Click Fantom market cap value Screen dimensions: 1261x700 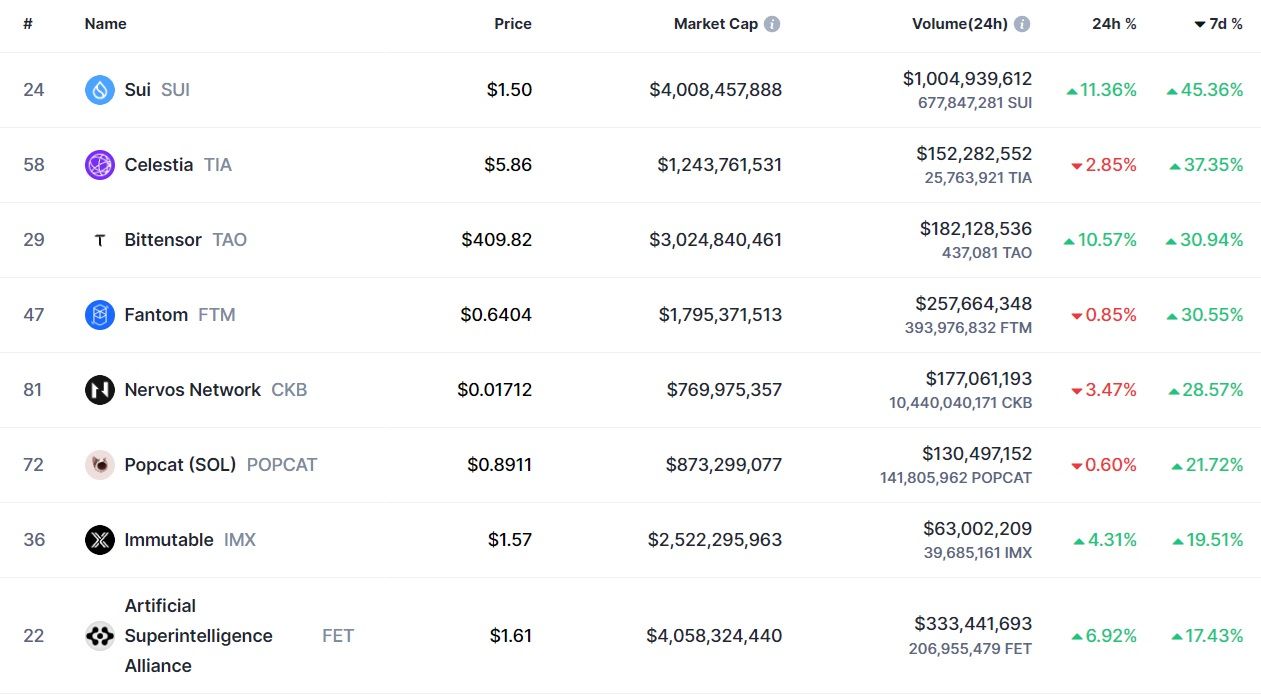click(720, 315)
